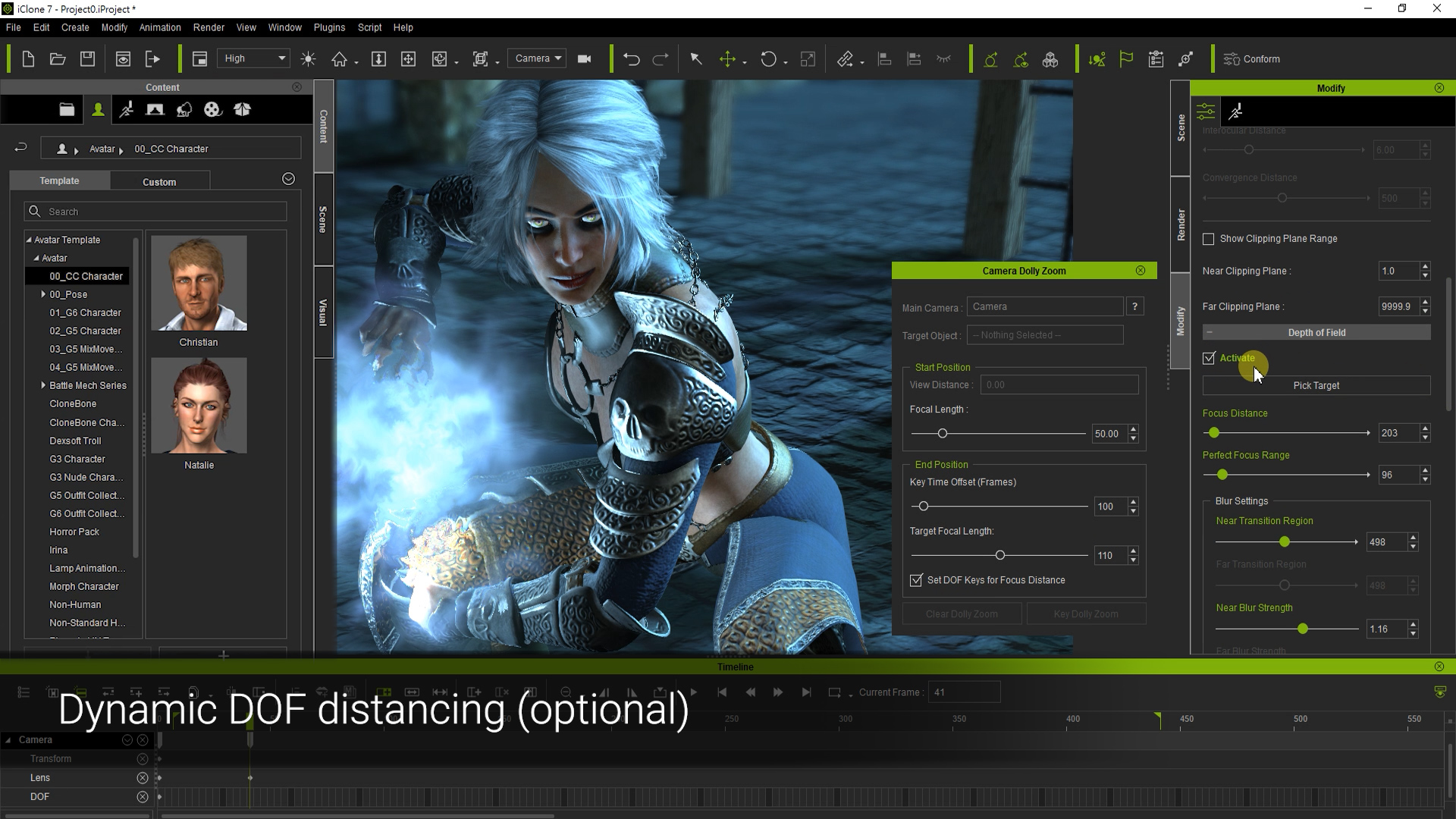Uncheck Activate Depth of Field
Image resolution: width=1456 pixels, height=819 pixels.
[x=1209, y=358]
